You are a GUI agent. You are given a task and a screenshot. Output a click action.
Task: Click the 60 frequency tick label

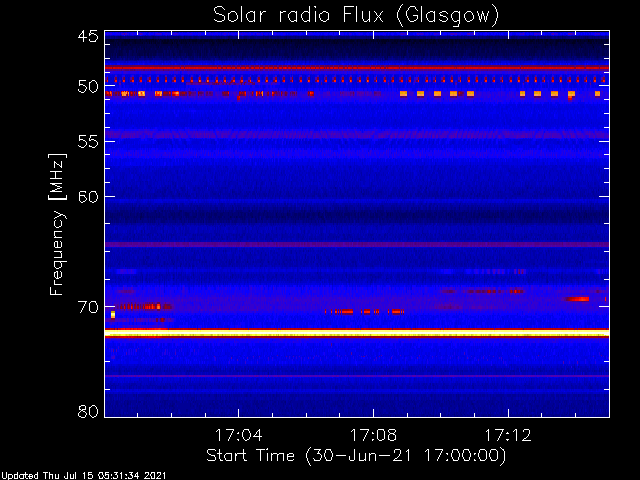tap(88, 197)
